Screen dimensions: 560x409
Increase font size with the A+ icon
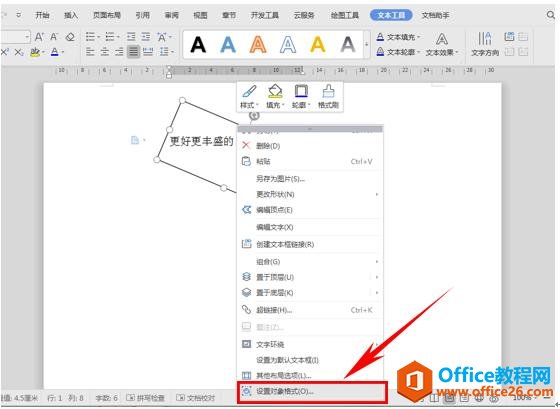(x=39, y=36)
